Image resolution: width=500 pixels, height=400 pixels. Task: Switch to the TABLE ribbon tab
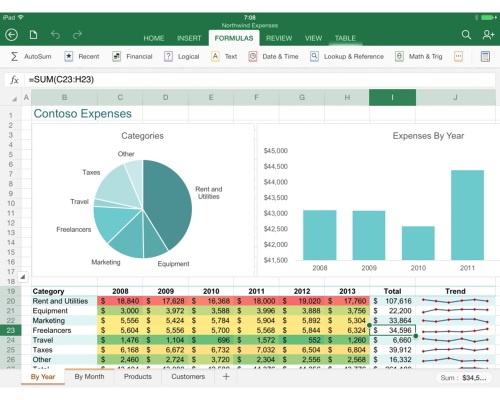(x=345, y=38)
